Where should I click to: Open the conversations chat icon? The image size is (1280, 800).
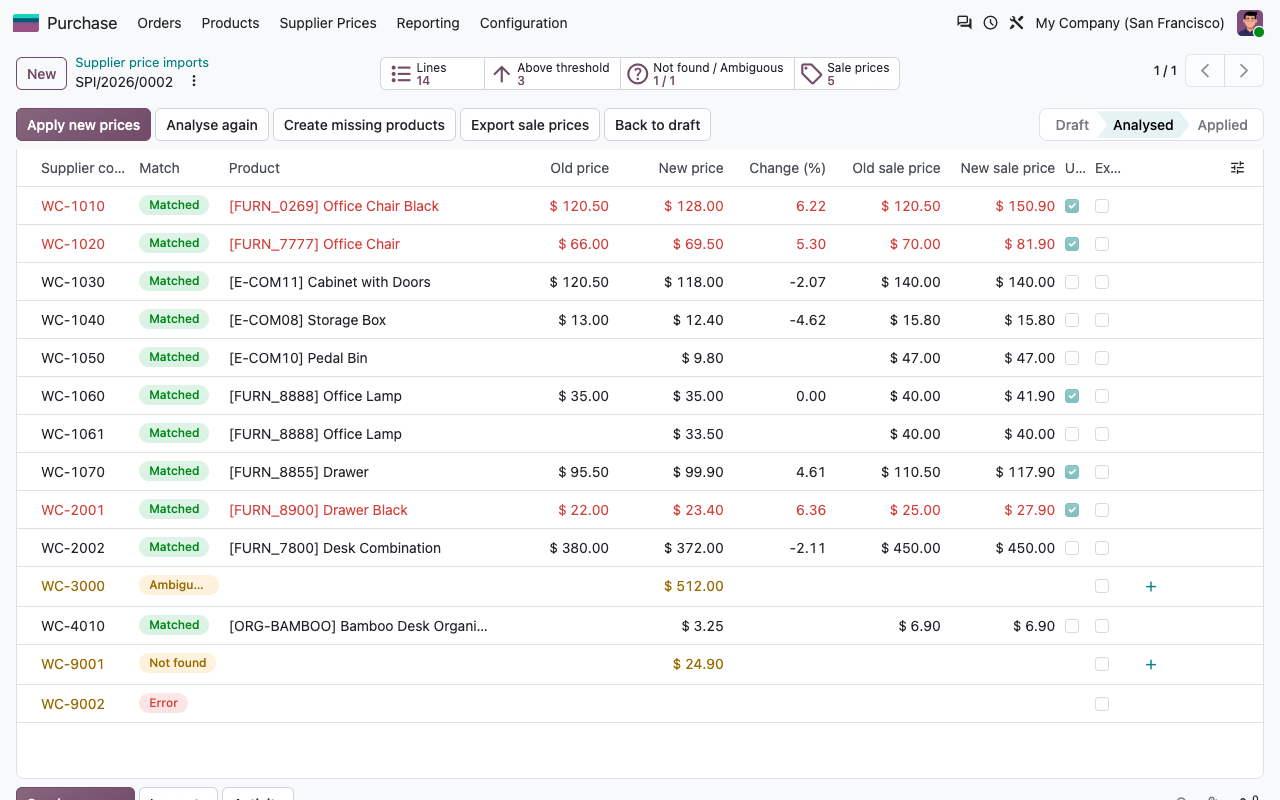(x=964, y=23)
